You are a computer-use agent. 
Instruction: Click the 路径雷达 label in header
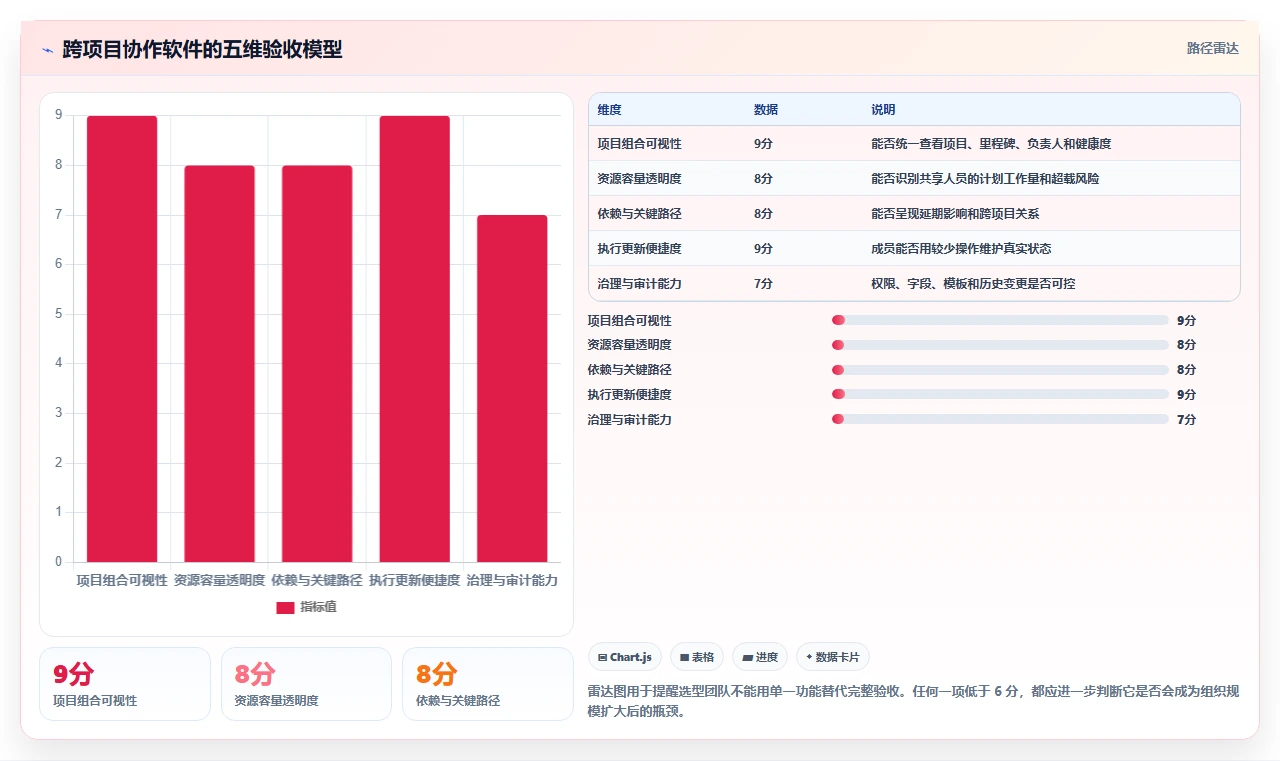point(1213,48)
